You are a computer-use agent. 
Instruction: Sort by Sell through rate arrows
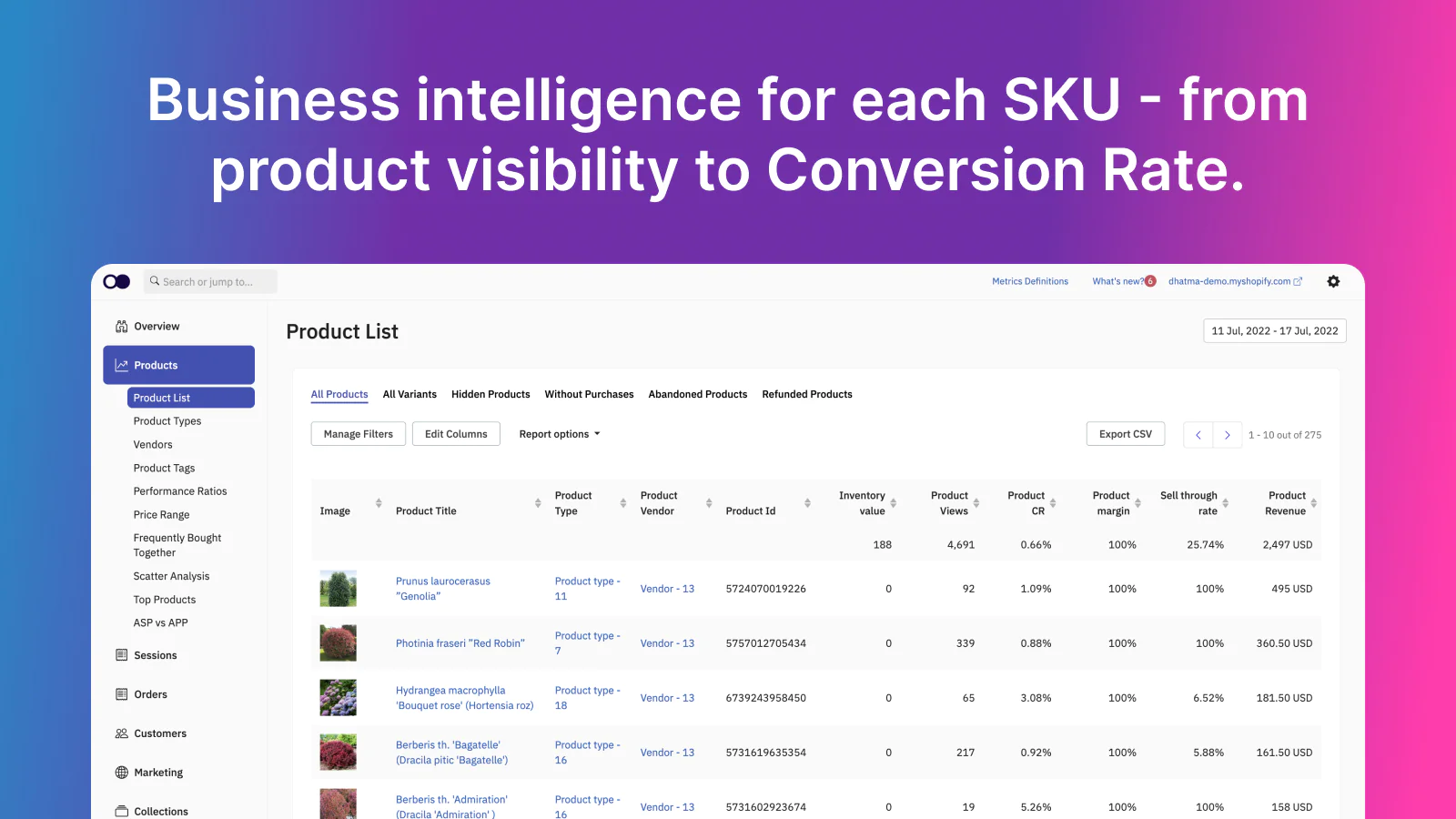click(x=1225, y=503)
